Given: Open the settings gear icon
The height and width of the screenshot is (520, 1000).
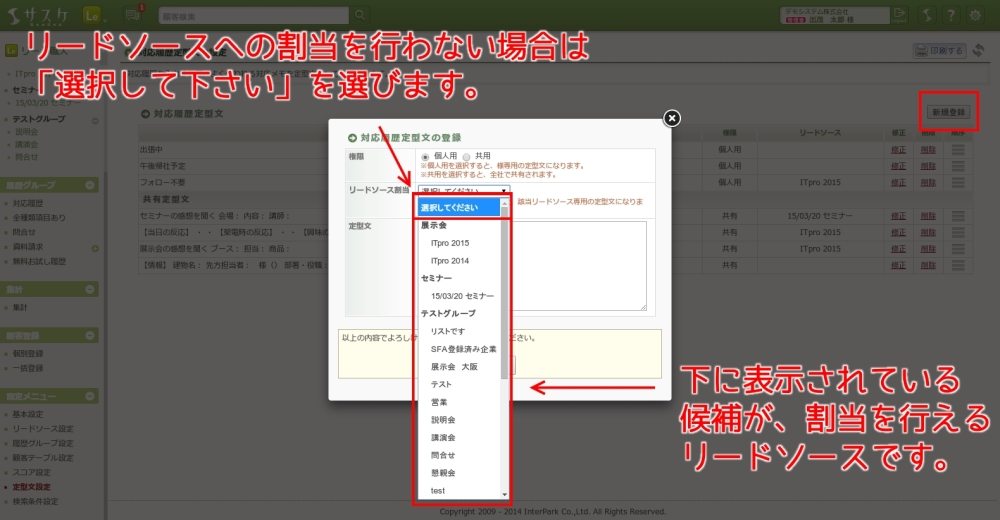Looking at the screenshot, I should click(975, 15).
